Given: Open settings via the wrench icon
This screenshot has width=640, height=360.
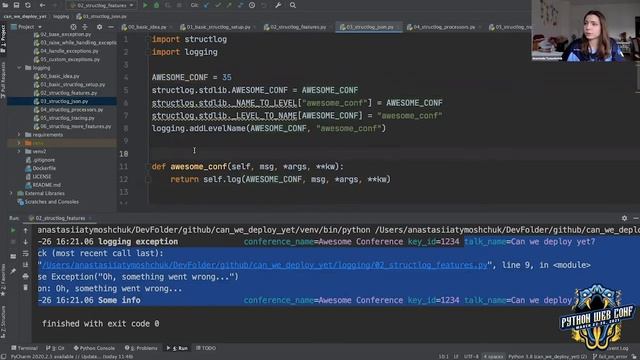Looking at the screenshot, I should pos(278,5).
